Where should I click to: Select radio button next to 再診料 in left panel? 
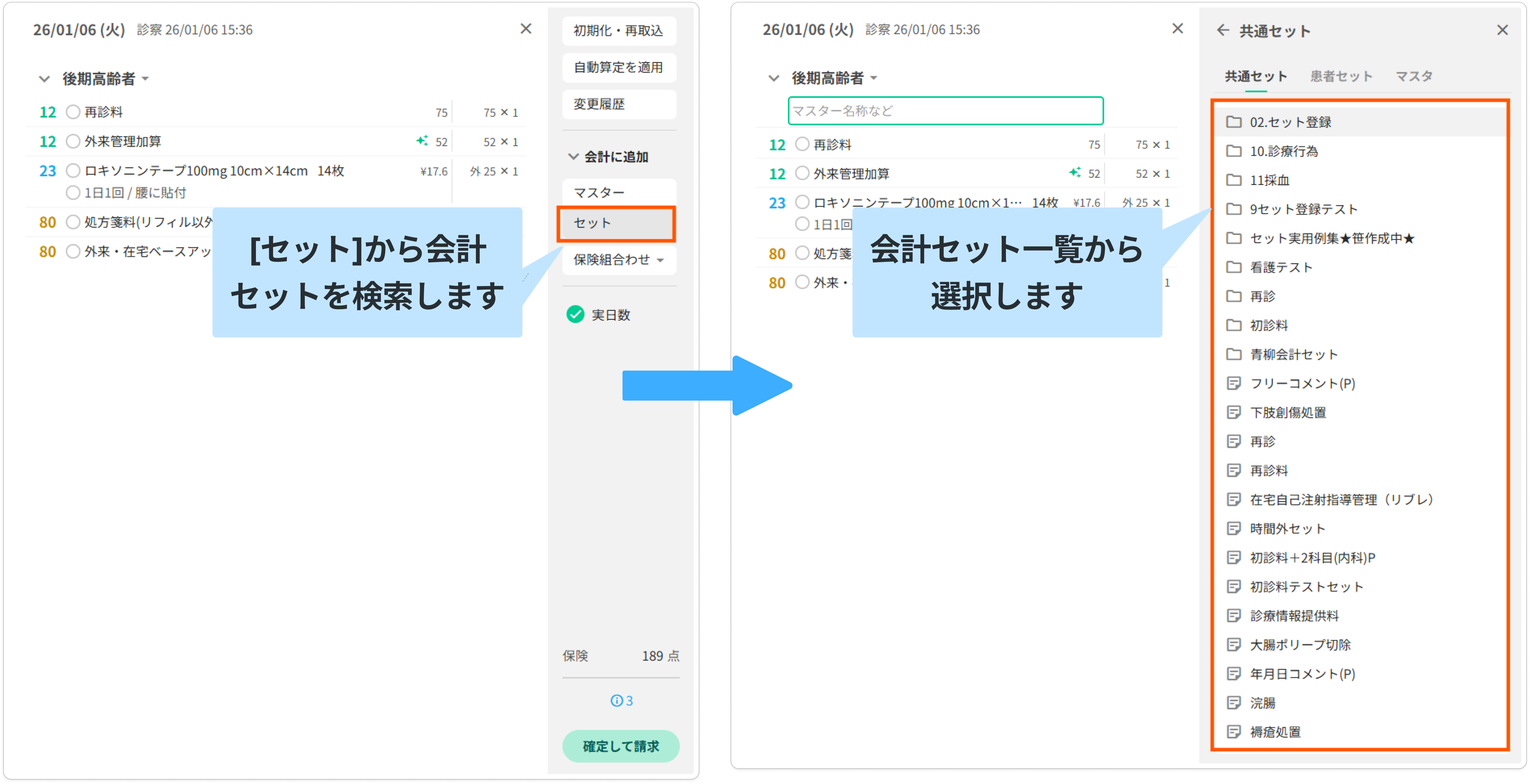(x=73, y=112)
